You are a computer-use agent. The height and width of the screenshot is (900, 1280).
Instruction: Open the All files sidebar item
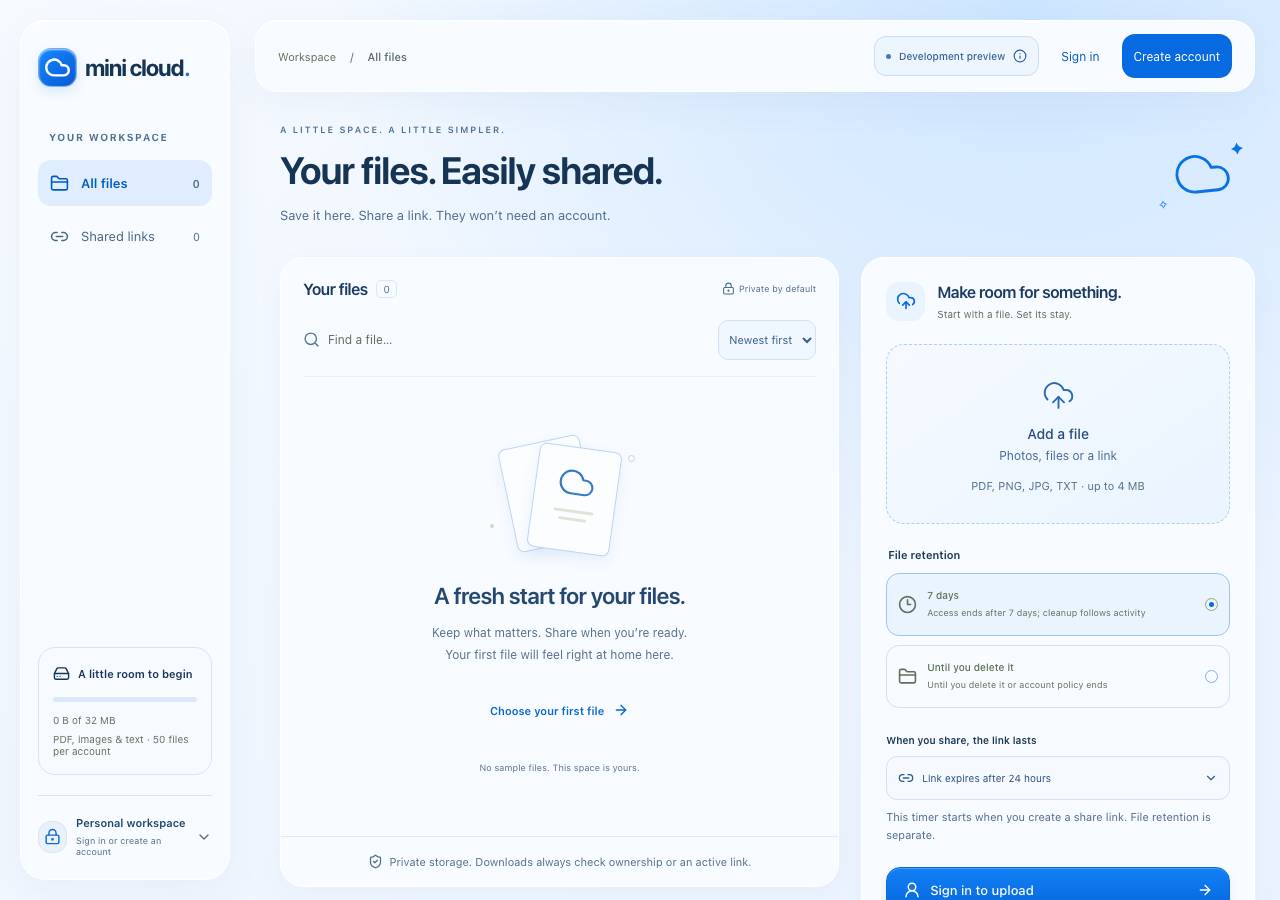coord(125,183)
